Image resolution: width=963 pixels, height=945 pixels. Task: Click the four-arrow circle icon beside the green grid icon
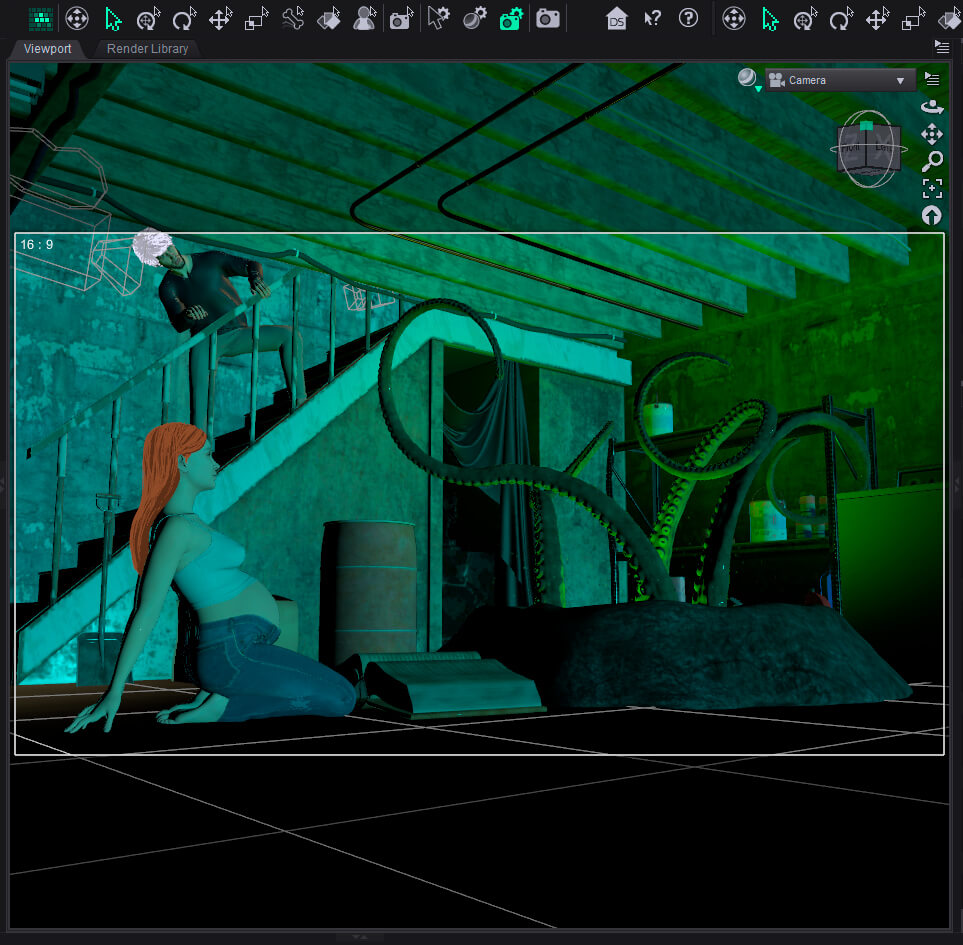click(77, 18)
